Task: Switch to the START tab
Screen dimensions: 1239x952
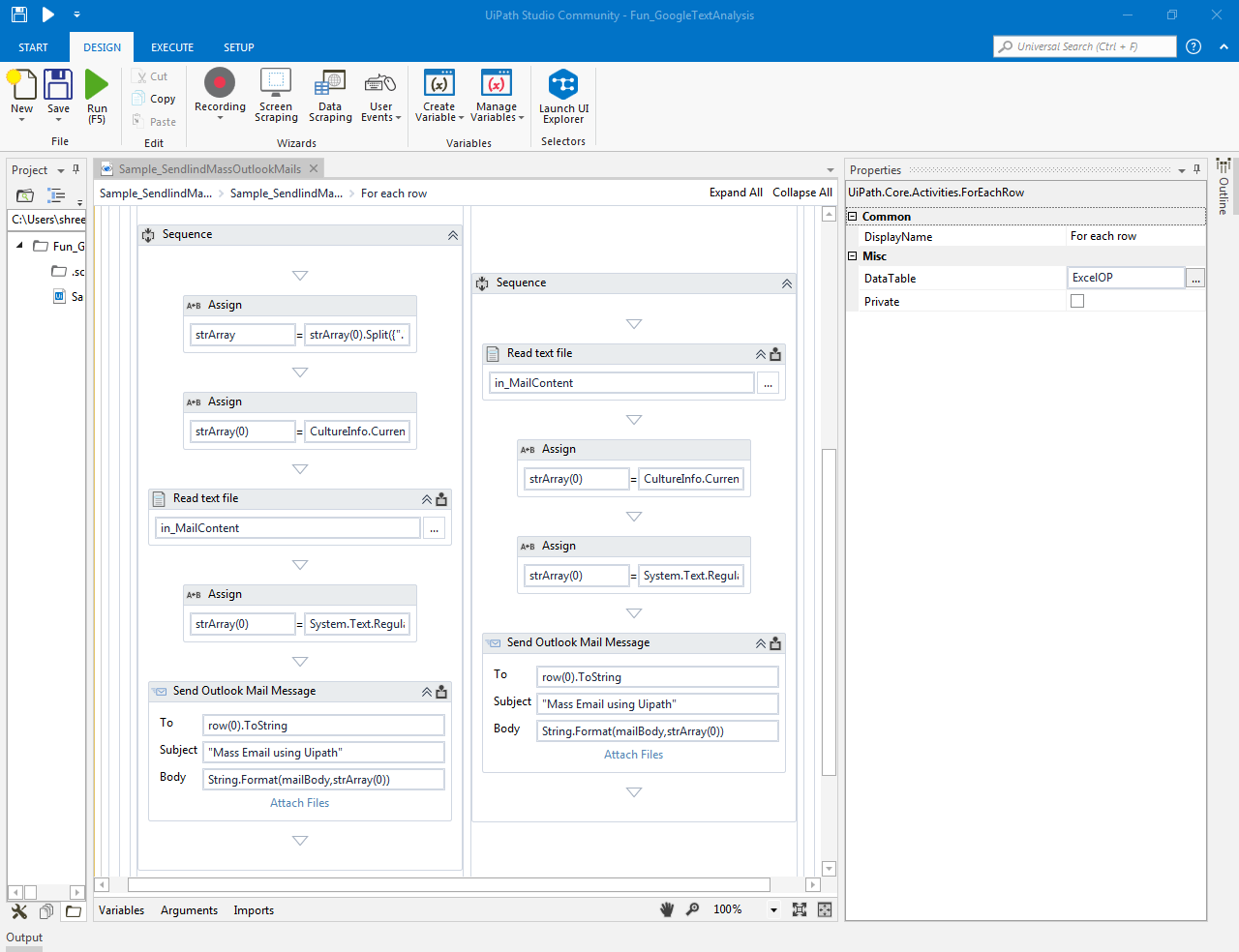Action: (x=33, y=47)
